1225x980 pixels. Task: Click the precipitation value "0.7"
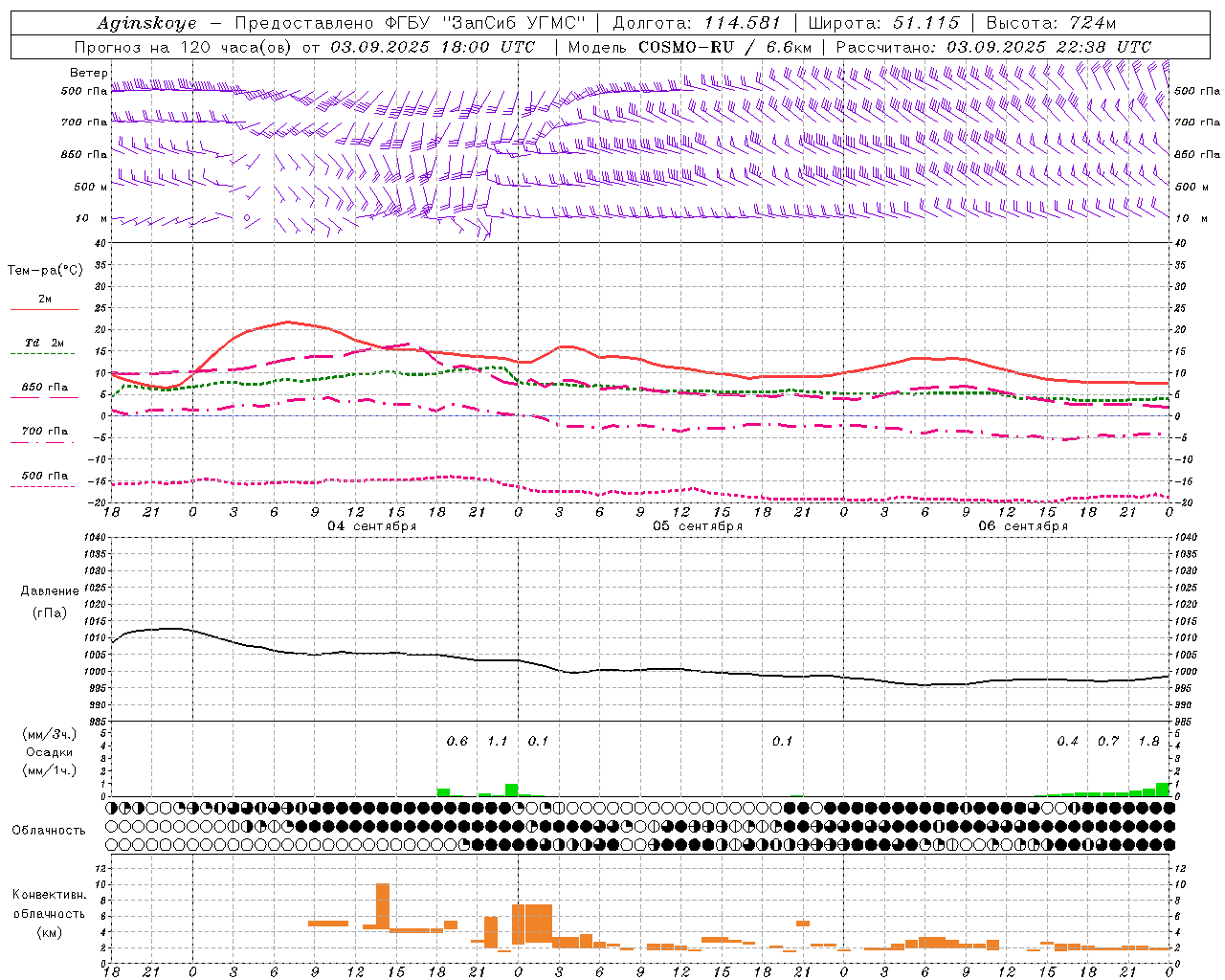click(1108, 742)
